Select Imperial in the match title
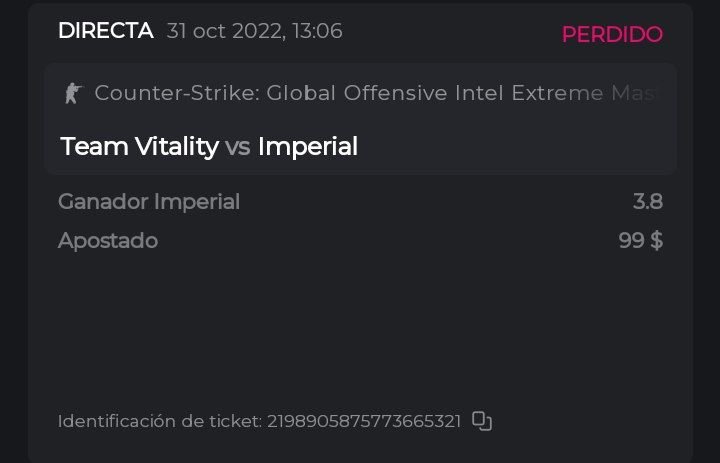 coord(307,146)
